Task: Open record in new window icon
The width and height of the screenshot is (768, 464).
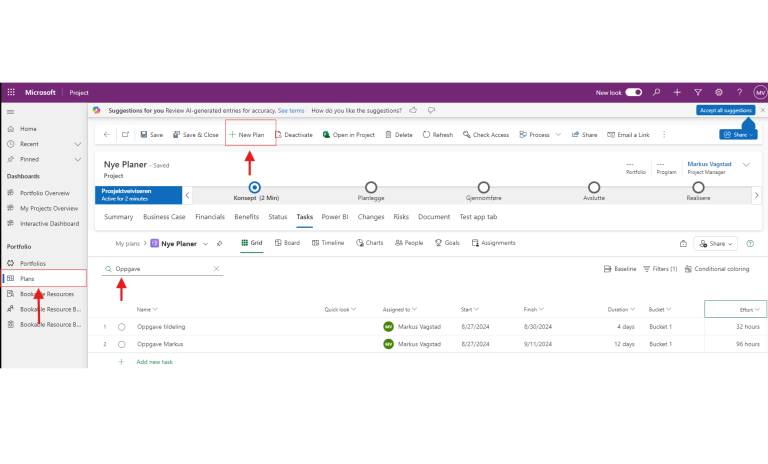Action: click(x=125, y=134)
